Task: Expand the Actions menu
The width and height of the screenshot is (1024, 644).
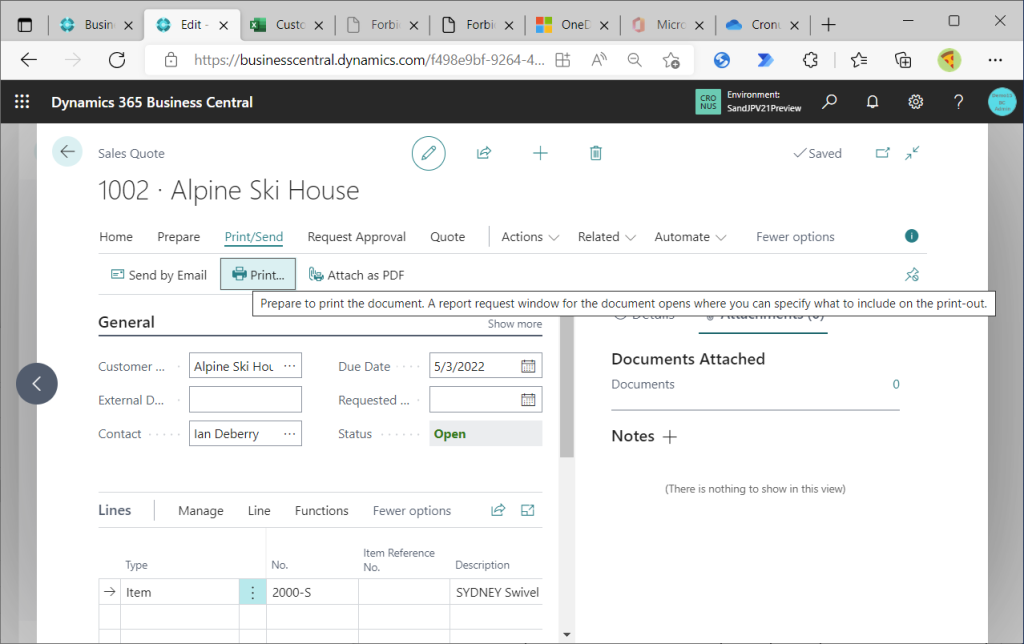Action: (x=530, y=236)
